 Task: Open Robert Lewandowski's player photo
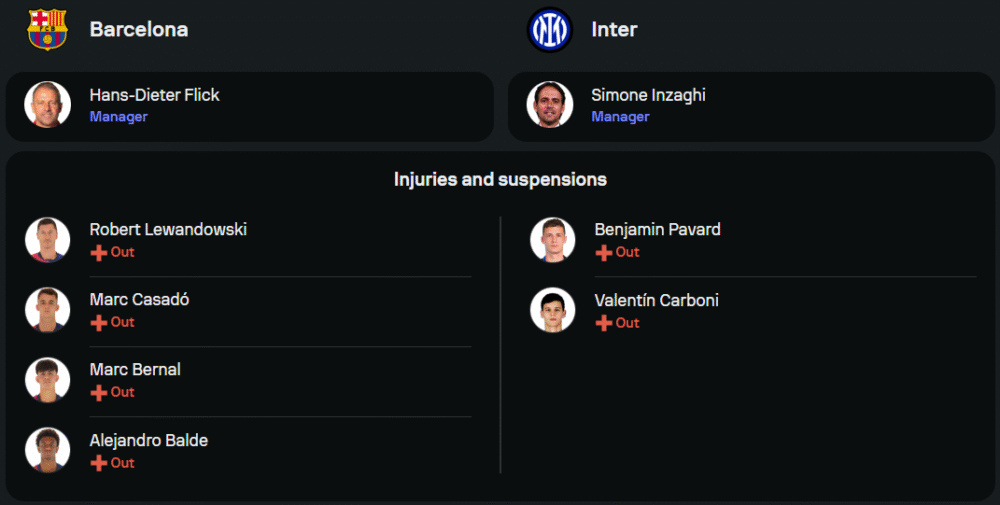point(47,240)
